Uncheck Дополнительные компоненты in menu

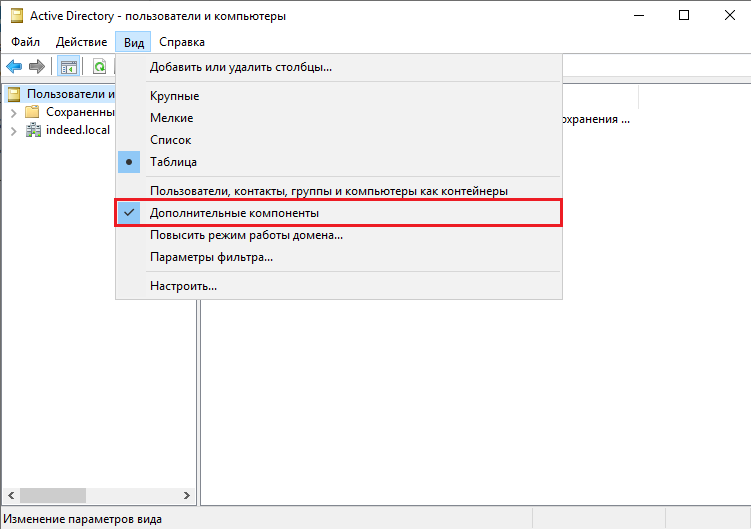pyautogui.click(x=234, y=213)
